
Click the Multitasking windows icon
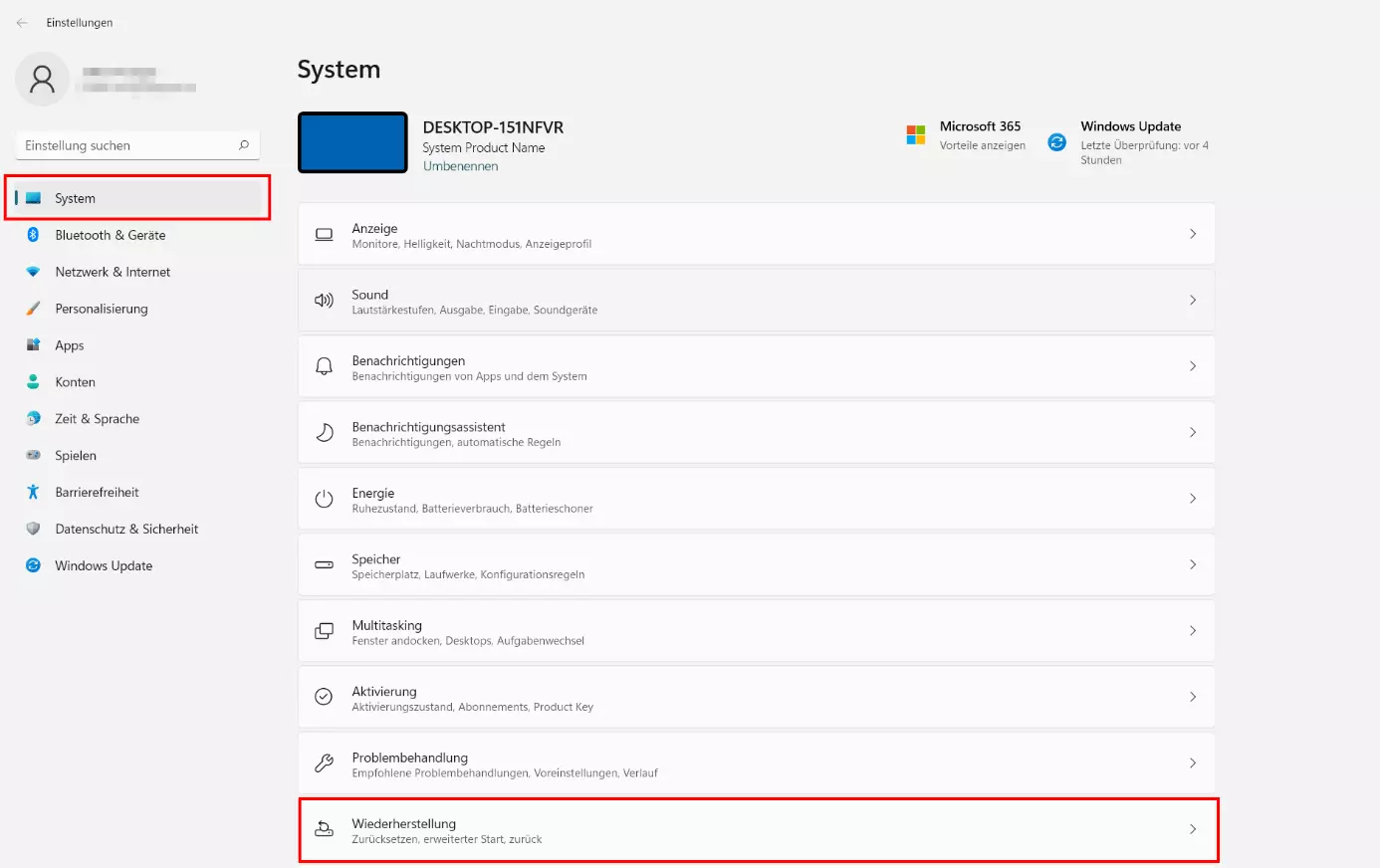pyautogui.click(x=324, y=631)
